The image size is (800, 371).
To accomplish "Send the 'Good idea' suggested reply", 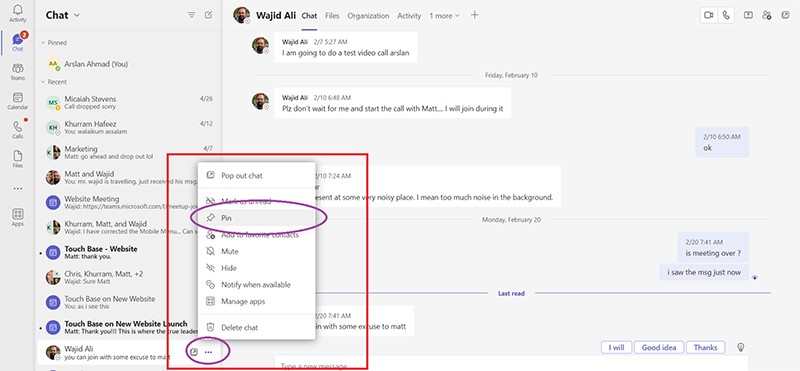I will (x=659, y=348).
